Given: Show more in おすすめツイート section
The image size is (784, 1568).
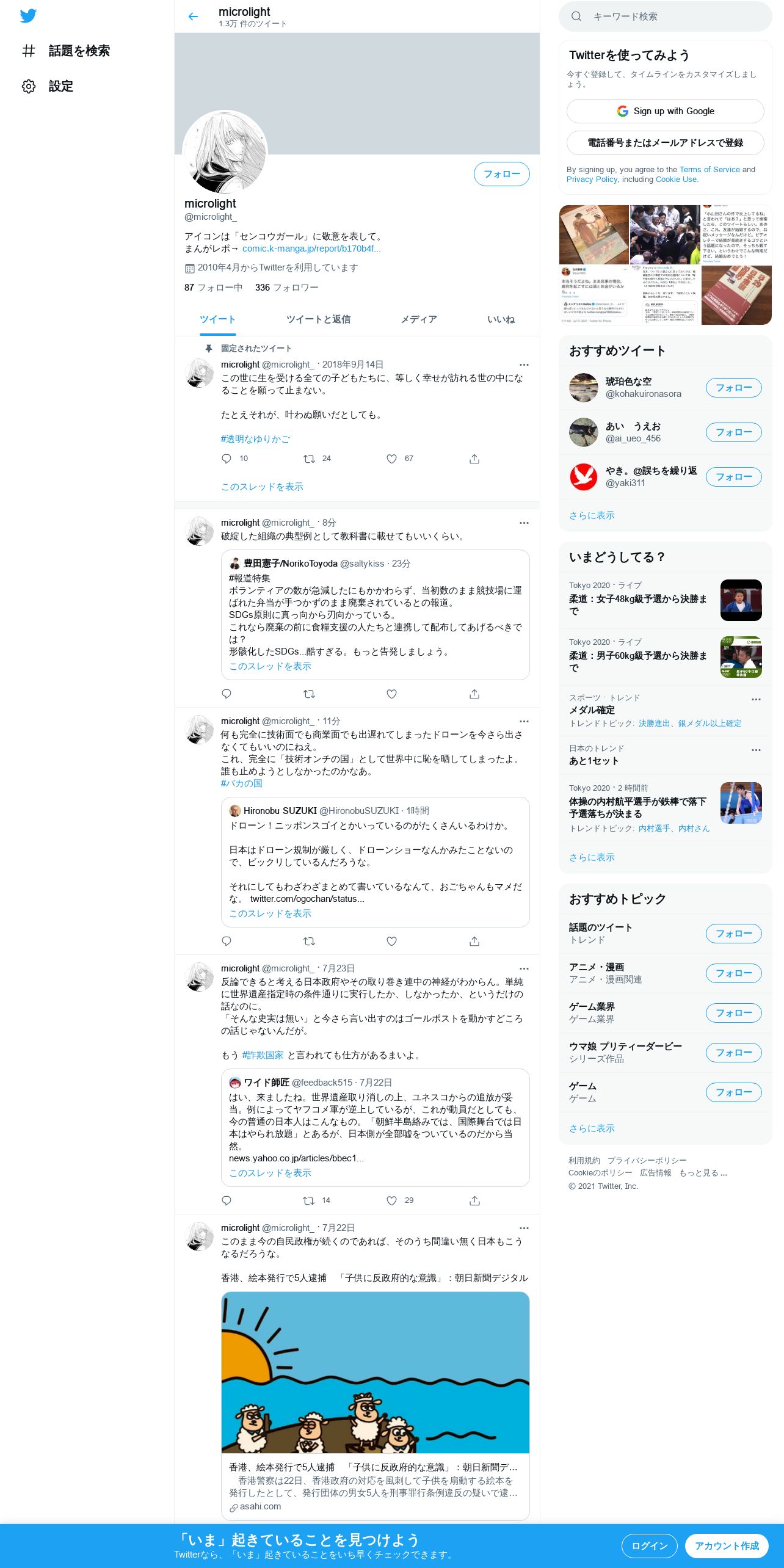Looking at the screenshot, I should (666, 515).
